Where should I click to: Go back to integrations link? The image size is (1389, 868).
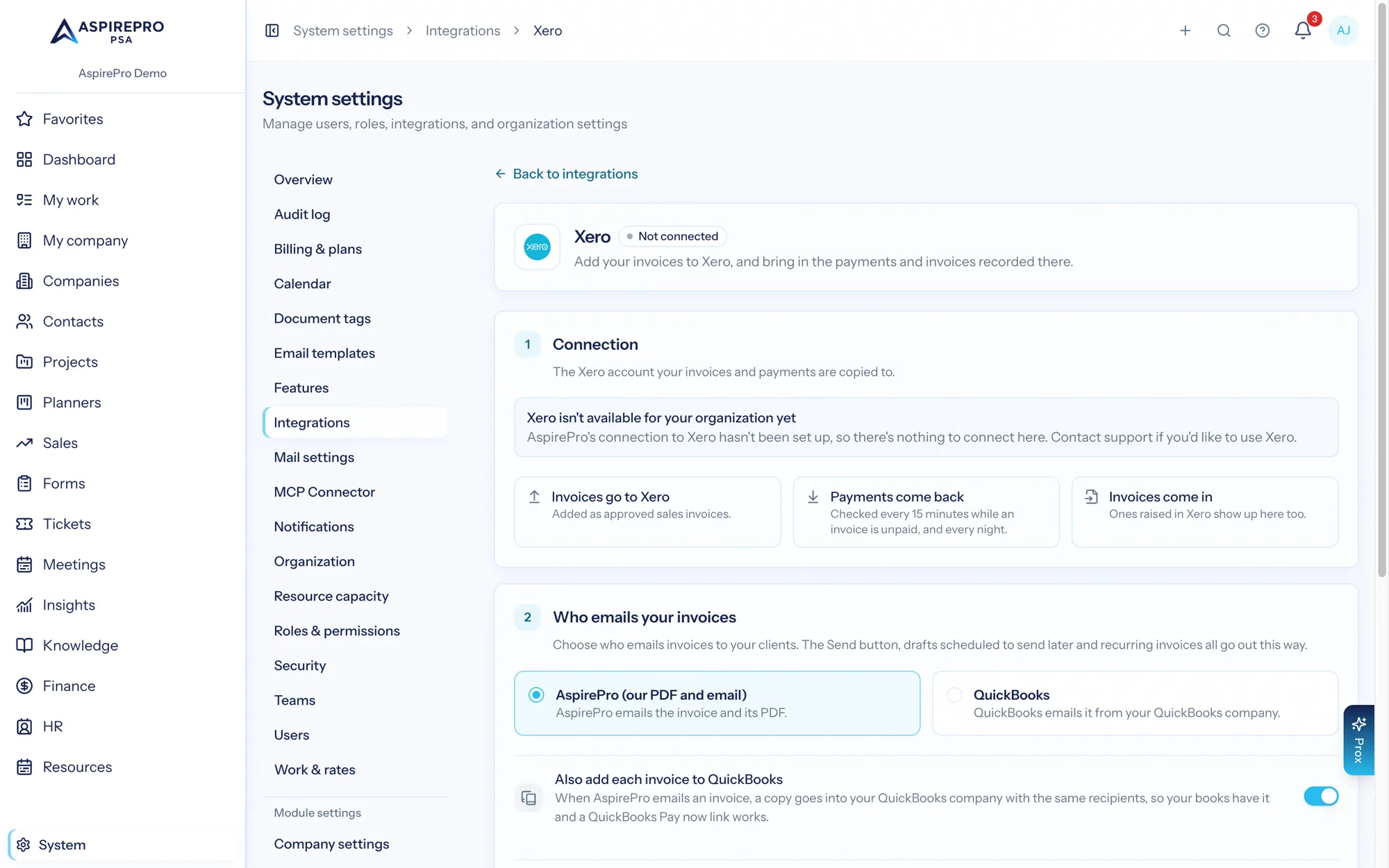click(x=566, y=174)
